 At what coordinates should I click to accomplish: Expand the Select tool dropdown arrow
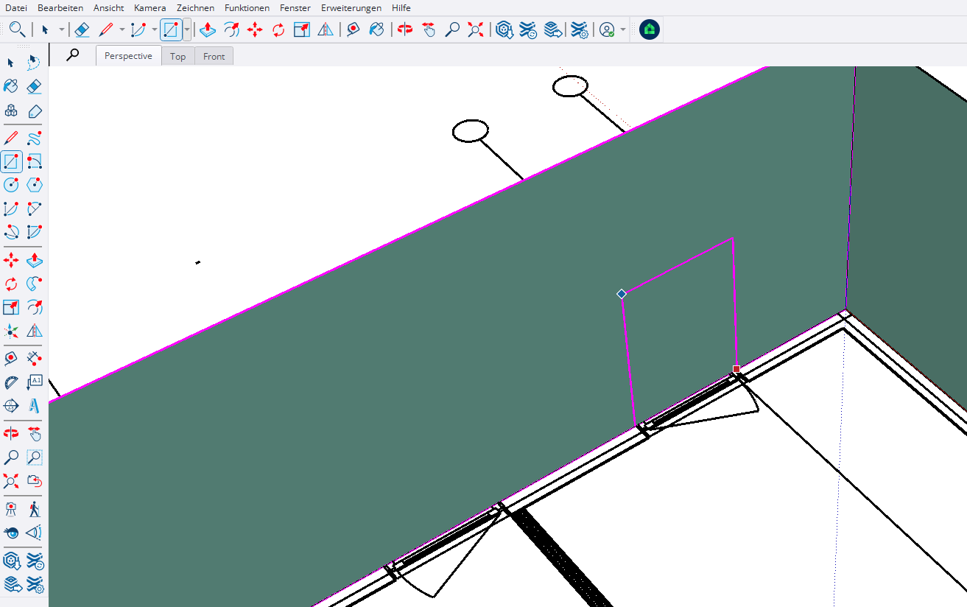click(62, 30)
